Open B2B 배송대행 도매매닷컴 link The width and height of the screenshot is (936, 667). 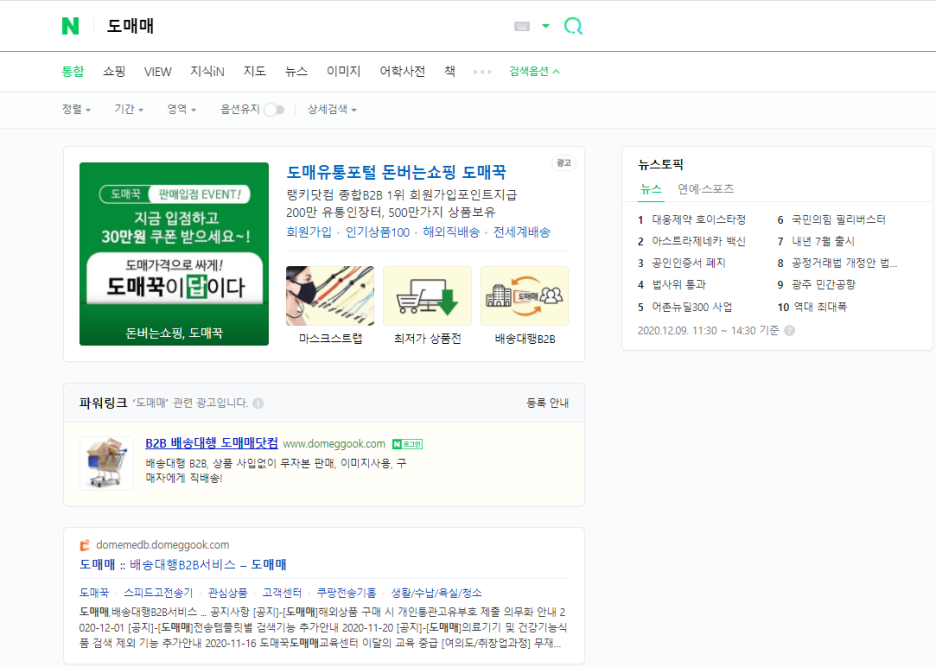(x=212, y=443)
